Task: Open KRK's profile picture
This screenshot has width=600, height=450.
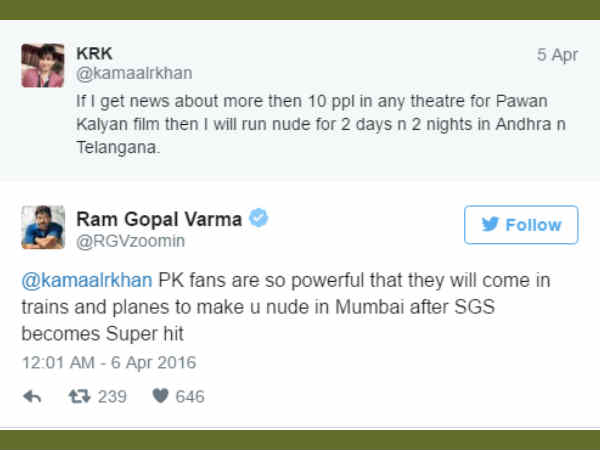Action: [43, 65]
